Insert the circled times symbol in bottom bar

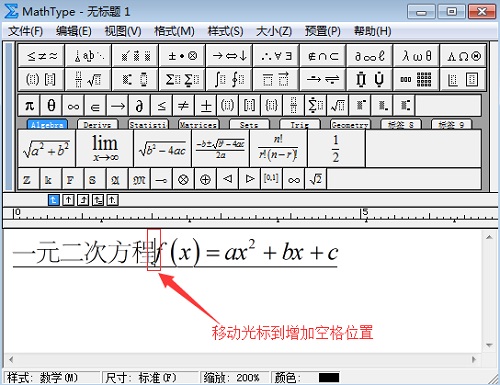tap(183, 180)
